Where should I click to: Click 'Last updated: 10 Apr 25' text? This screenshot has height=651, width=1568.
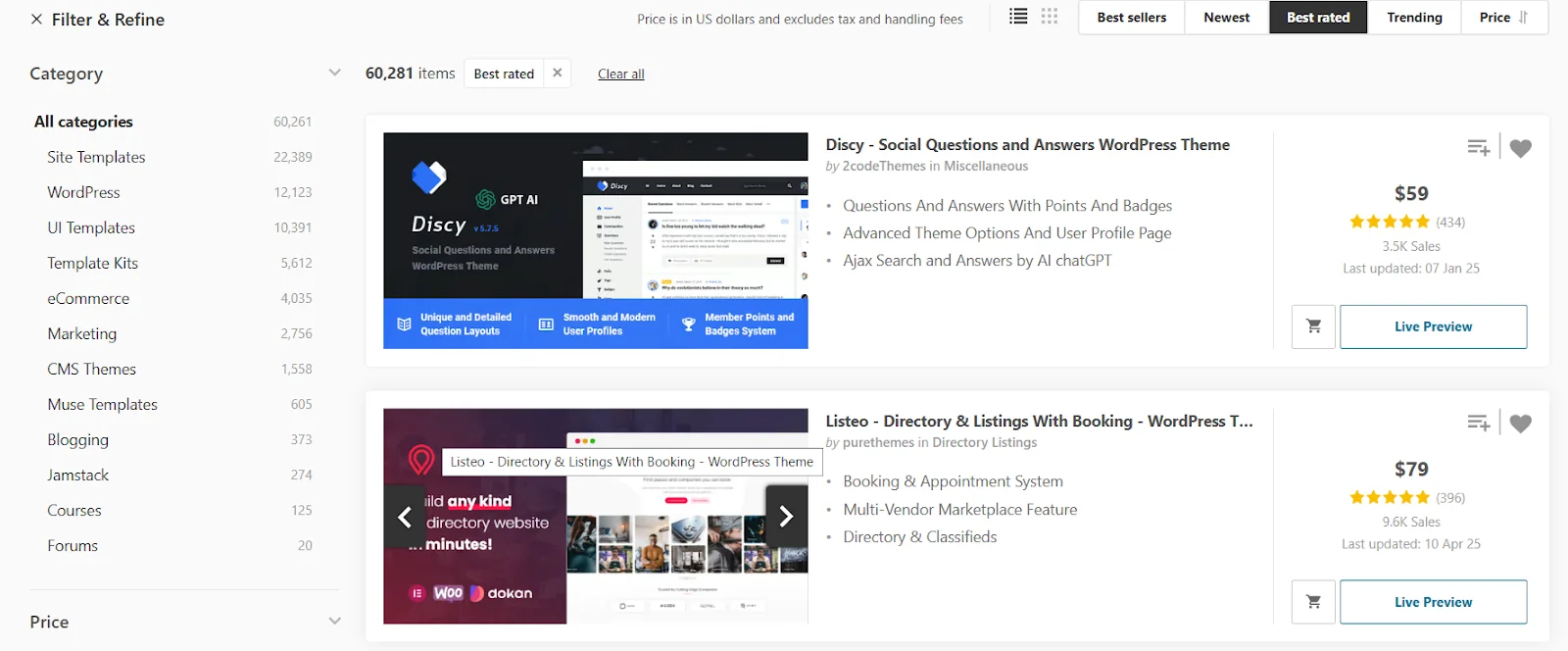tap(1411, 543)
